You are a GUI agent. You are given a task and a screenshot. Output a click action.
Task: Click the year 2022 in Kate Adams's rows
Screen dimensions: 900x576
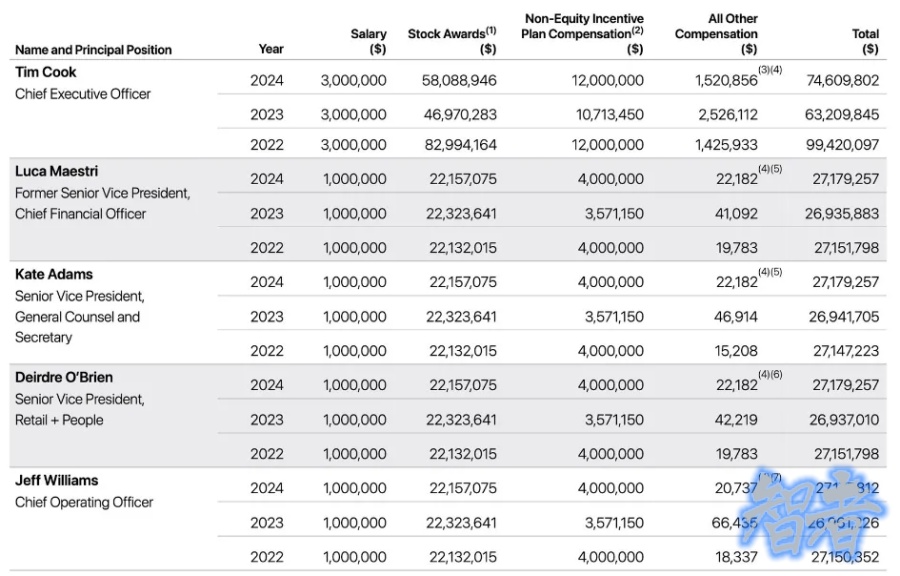[x=267, y=351]
